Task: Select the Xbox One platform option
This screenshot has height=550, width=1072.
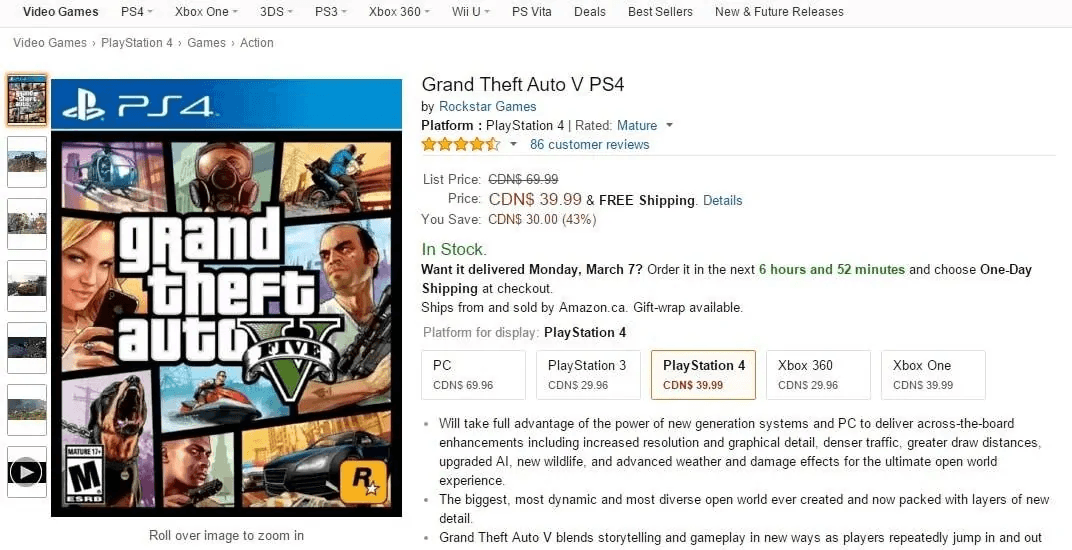Action: (x=933, y=375)
